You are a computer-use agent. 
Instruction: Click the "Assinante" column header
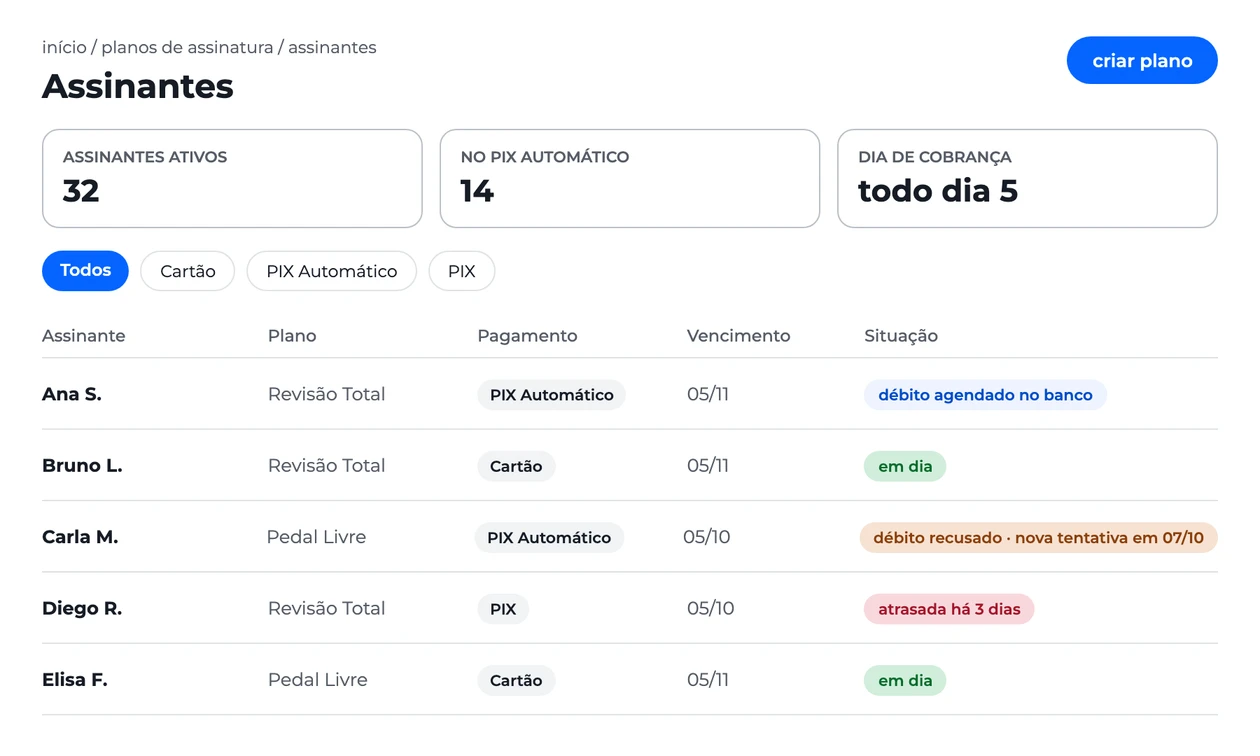coord(84,336)
